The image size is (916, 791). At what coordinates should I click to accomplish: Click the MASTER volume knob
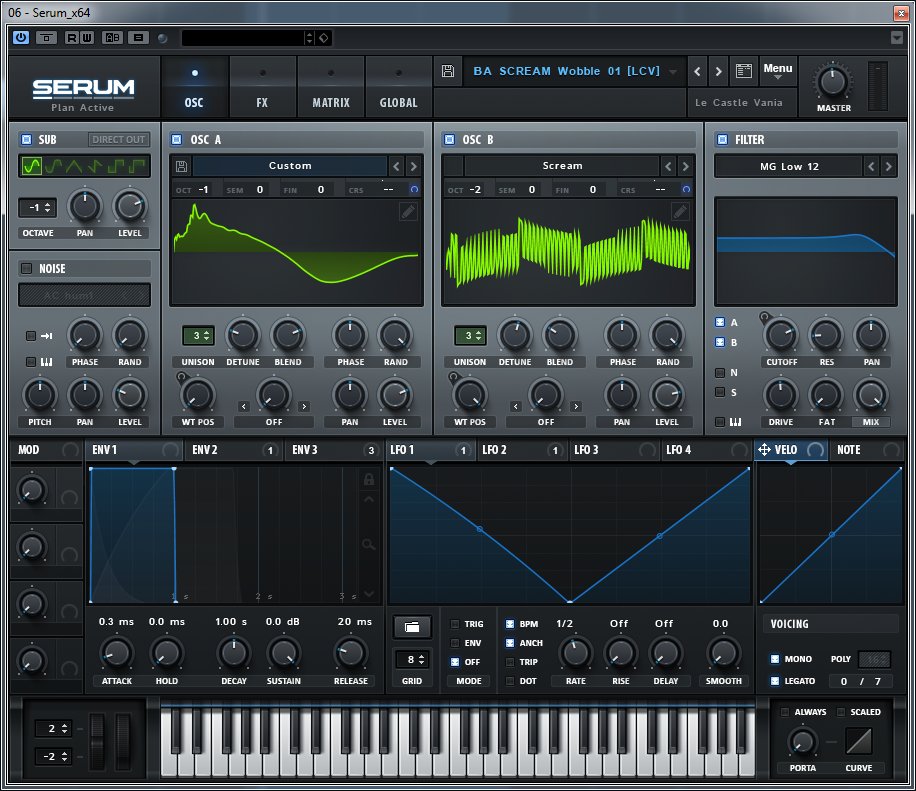pos(833,82)
